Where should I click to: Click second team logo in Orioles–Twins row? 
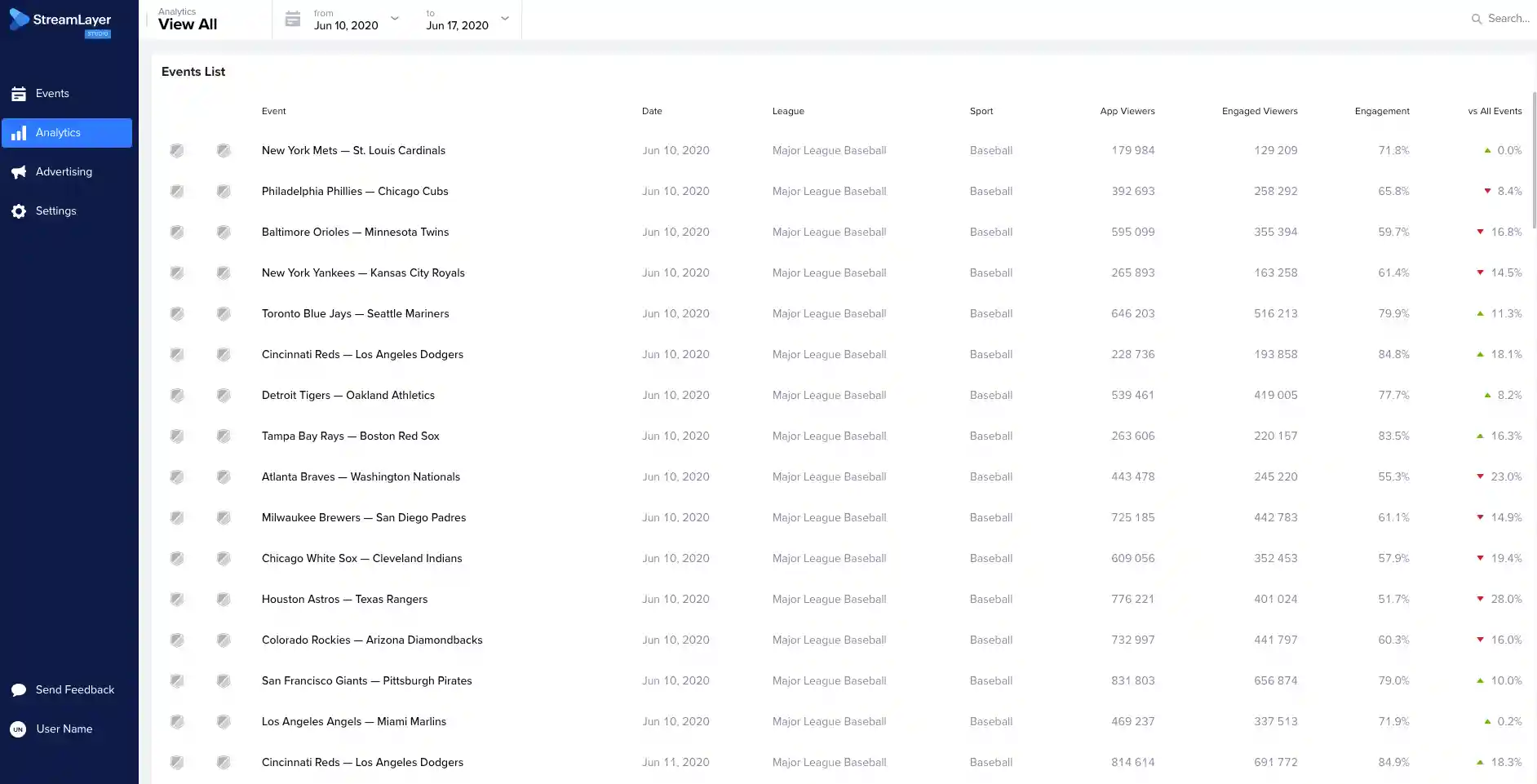point(224,233)
